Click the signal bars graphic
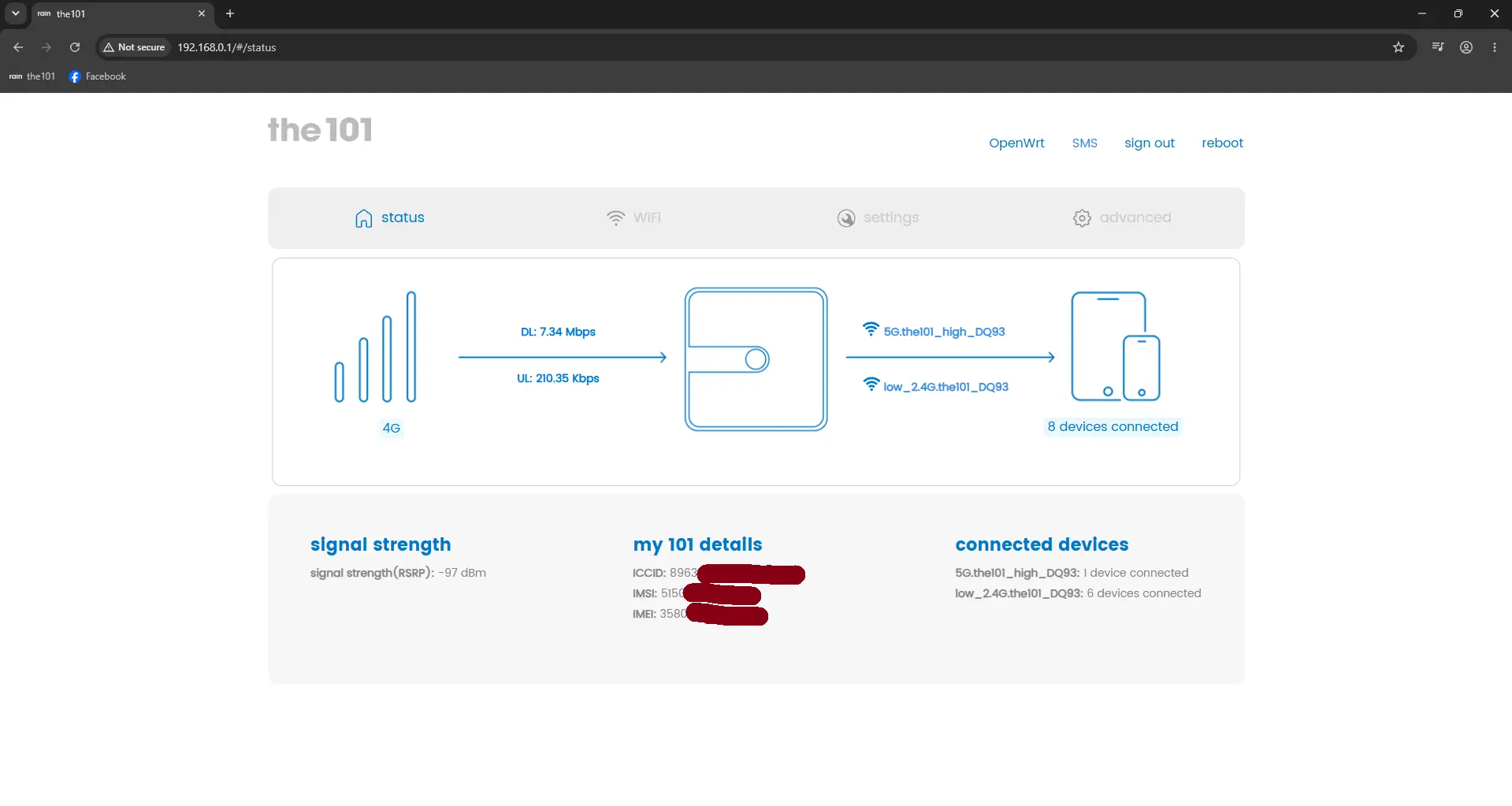The height and width of the screenshot is (806, 1512). [375, 347]
